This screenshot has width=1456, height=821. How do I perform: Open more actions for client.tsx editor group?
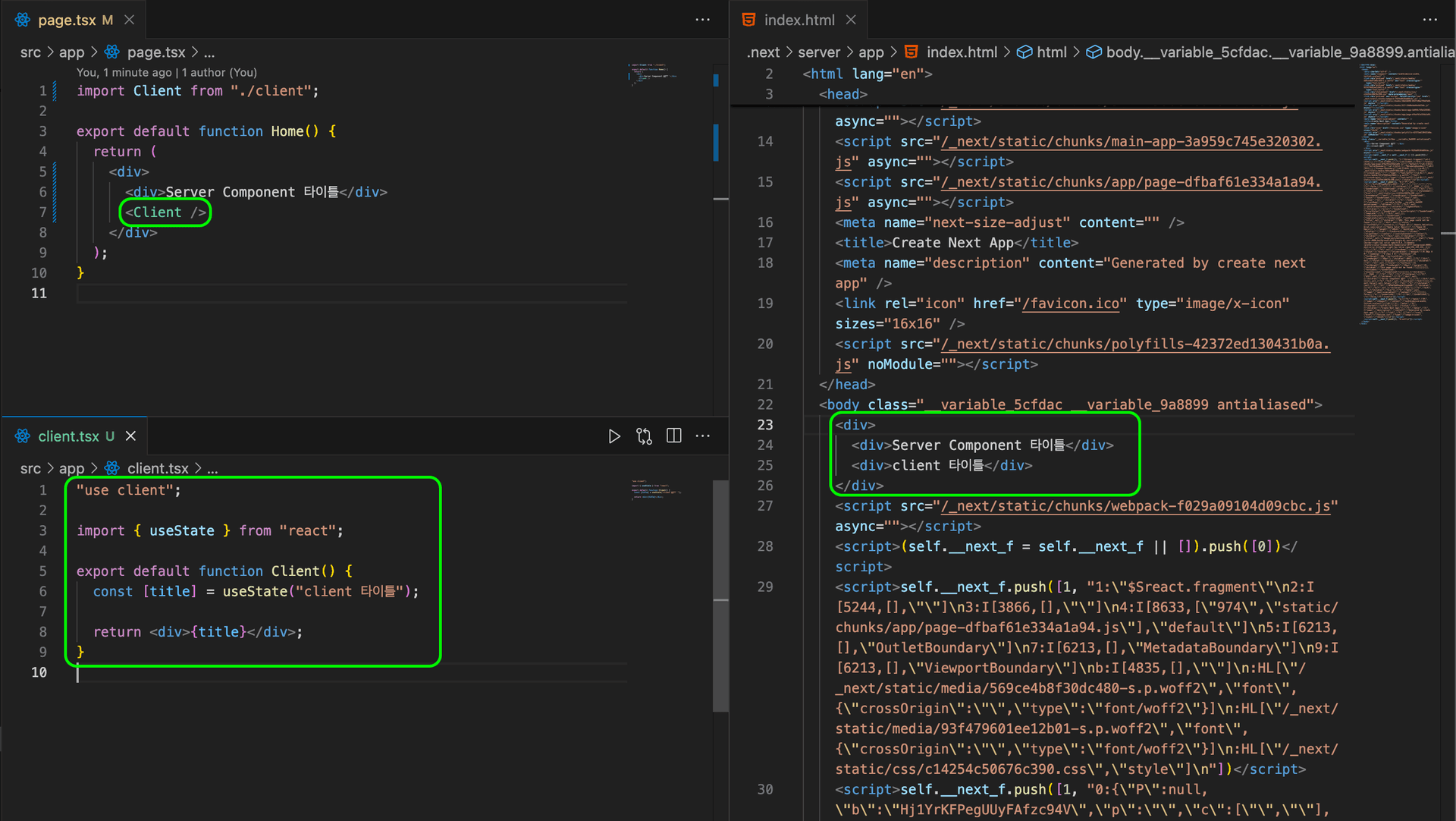pos(703,436)
